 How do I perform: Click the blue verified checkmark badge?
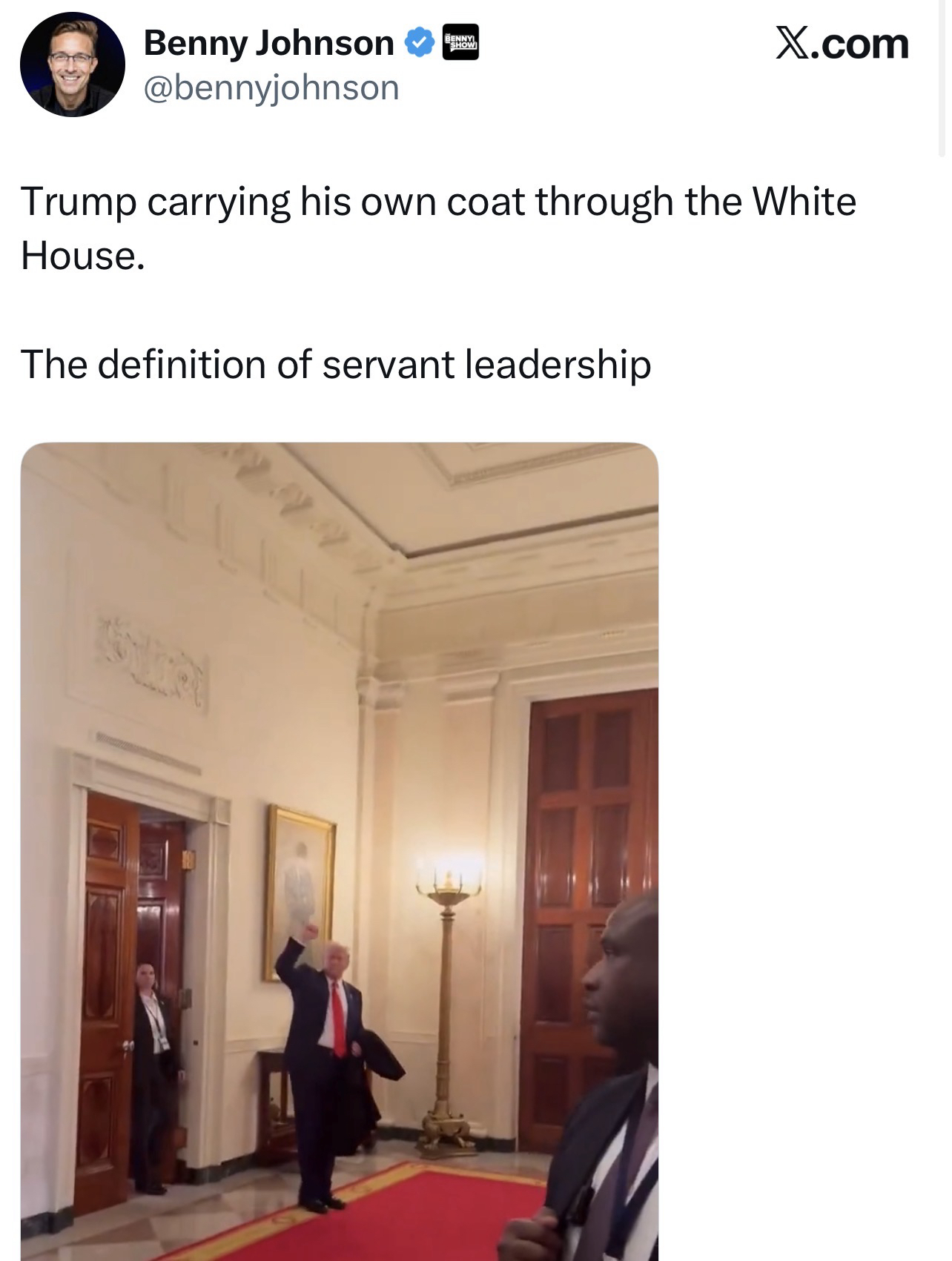[418, 43]
